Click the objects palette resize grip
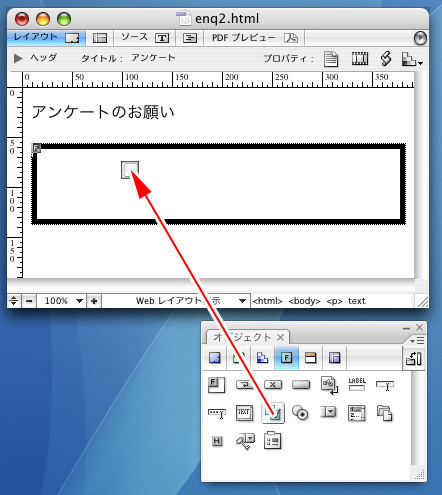Viewport: 442px width, 495px height. click(x=421, y=474)
